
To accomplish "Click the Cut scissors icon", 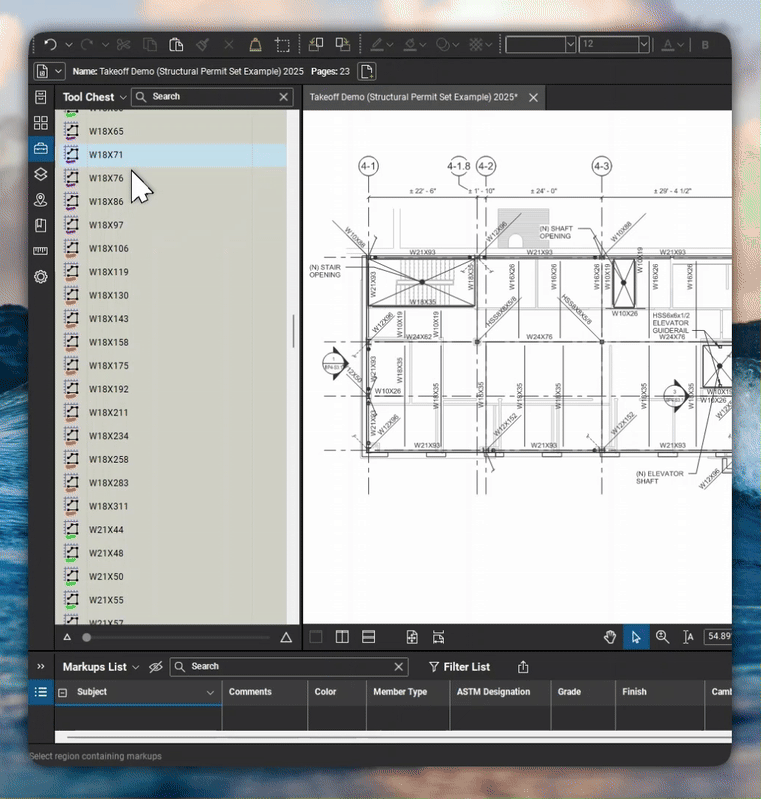I will click(123, 45).
